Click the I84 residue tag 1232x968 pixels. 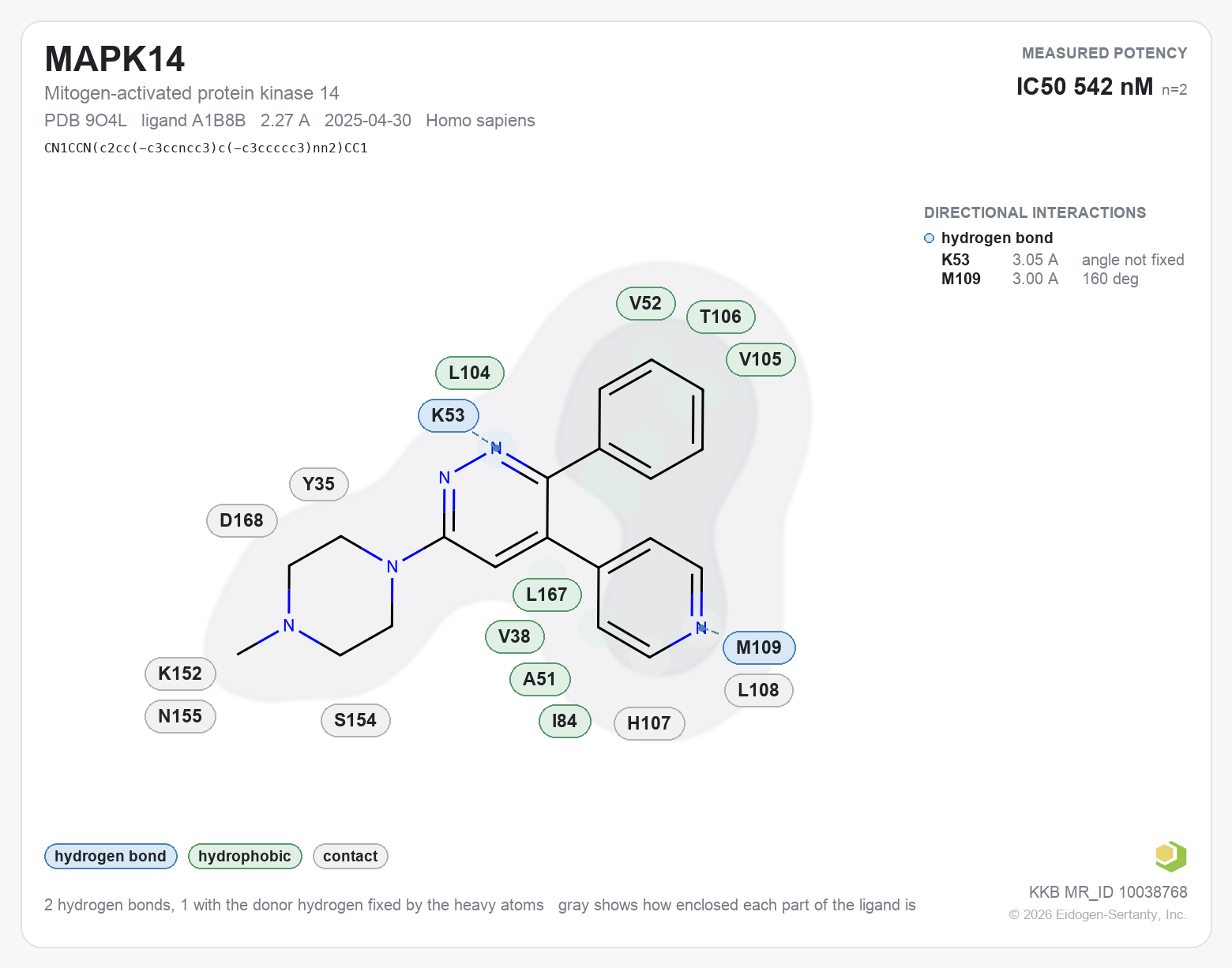coord(565,721)
